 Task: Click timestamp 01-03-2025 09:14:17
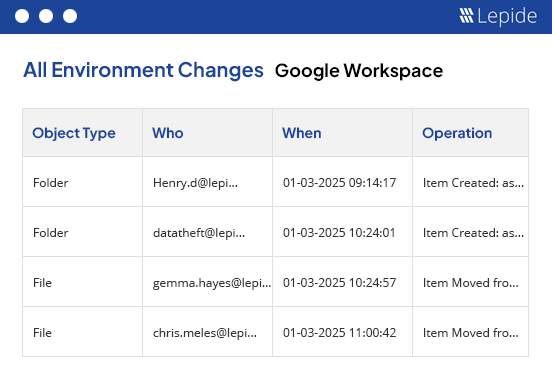tap(339, 183)
